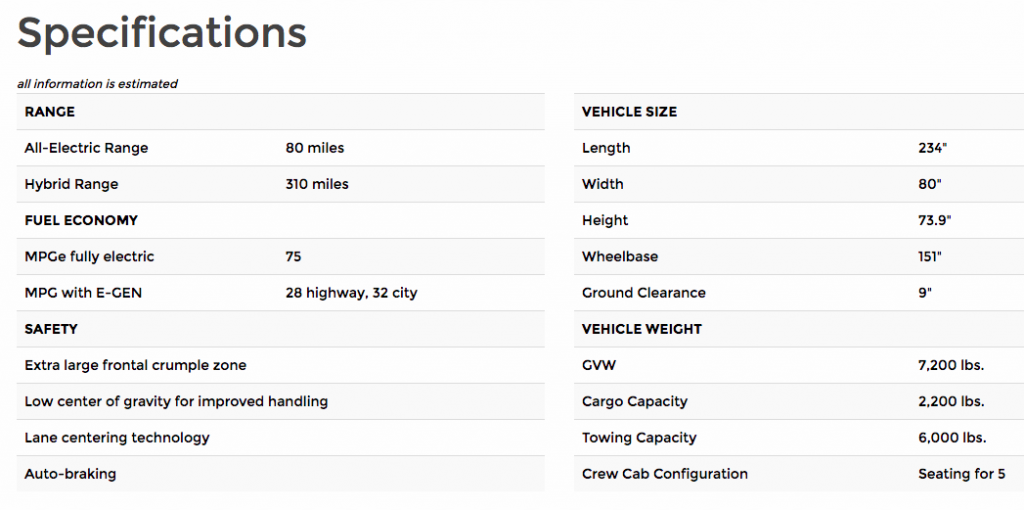Viewport: 1024px width, 510px height.
Task: Click the Auto-braking row
Action: (x=281, y=473)
